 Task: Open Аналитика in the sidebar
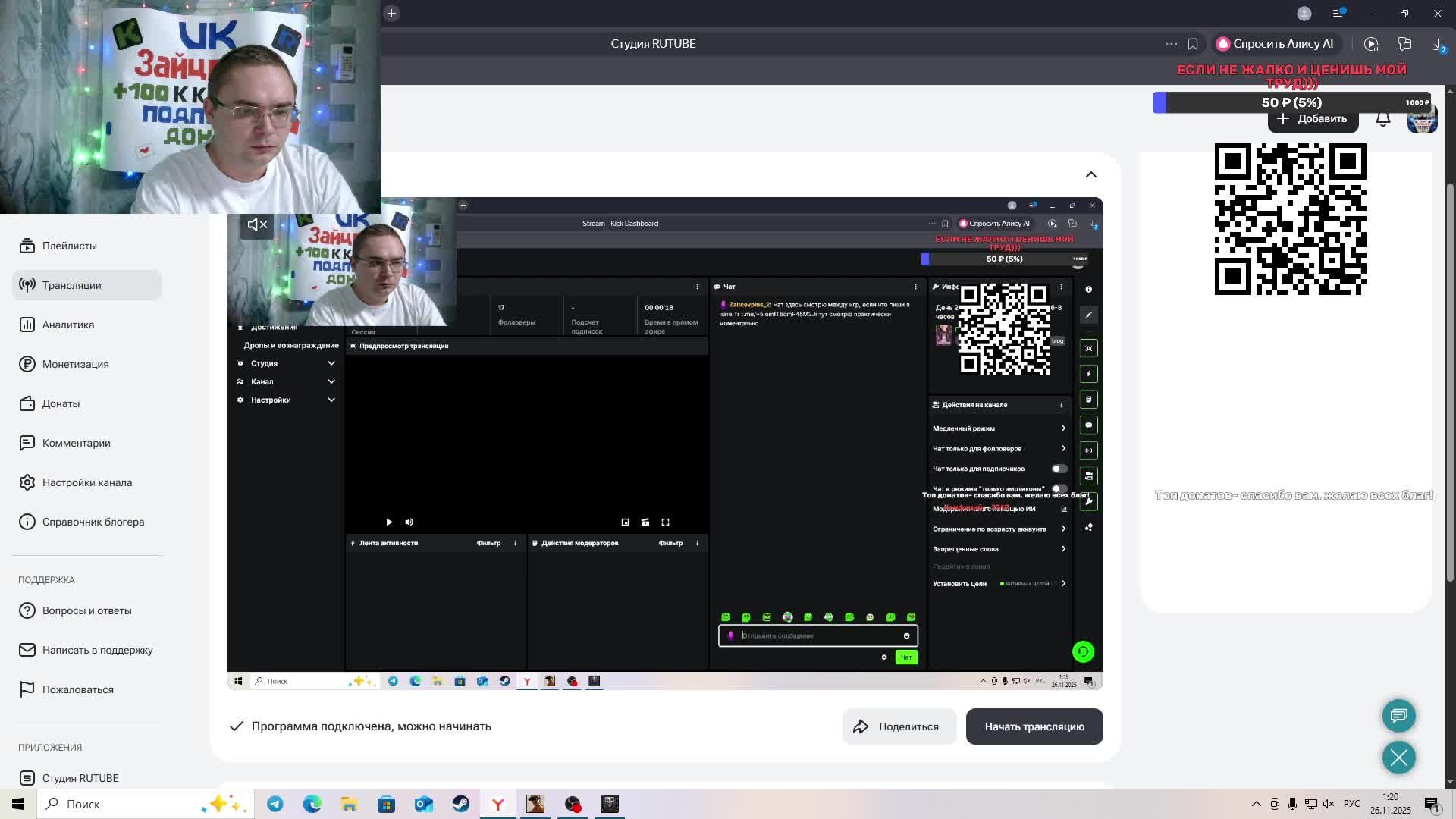[68, 325]
